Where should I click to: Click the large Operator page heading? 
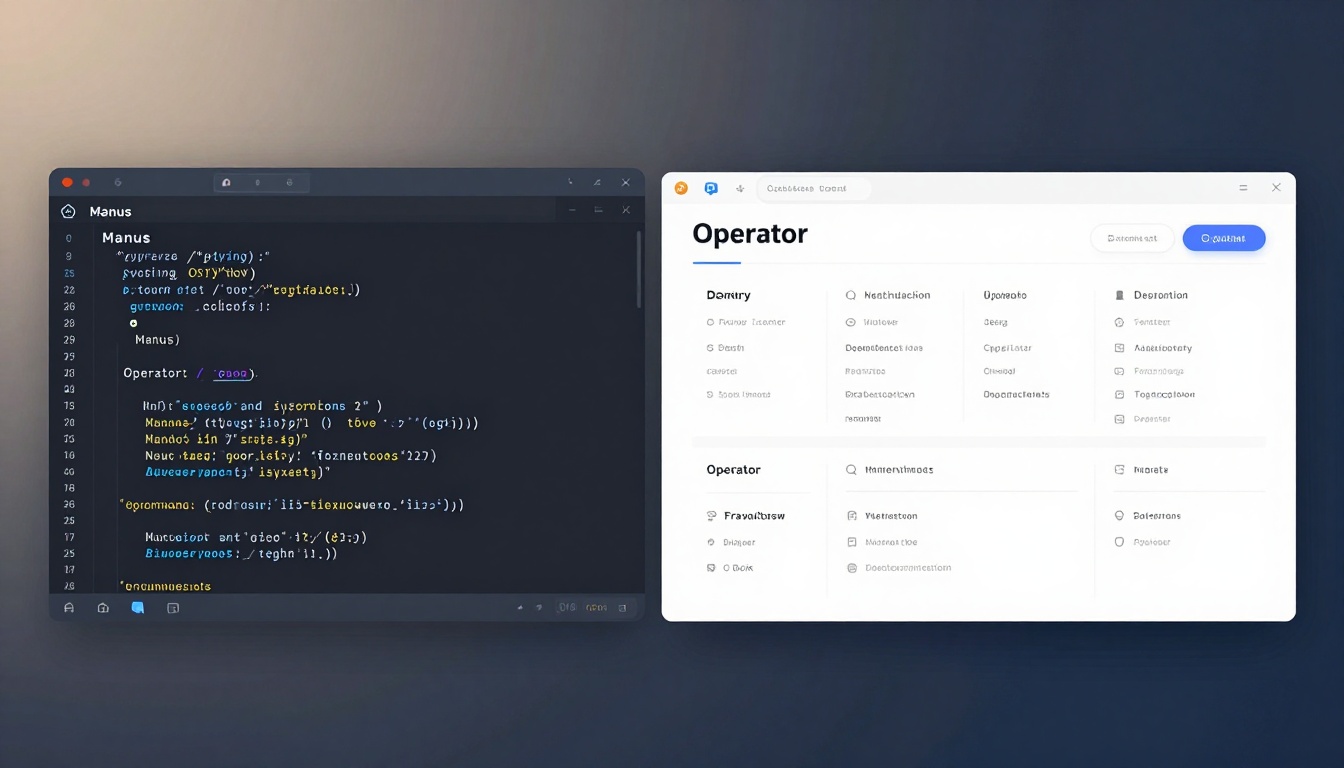point(750,234)
